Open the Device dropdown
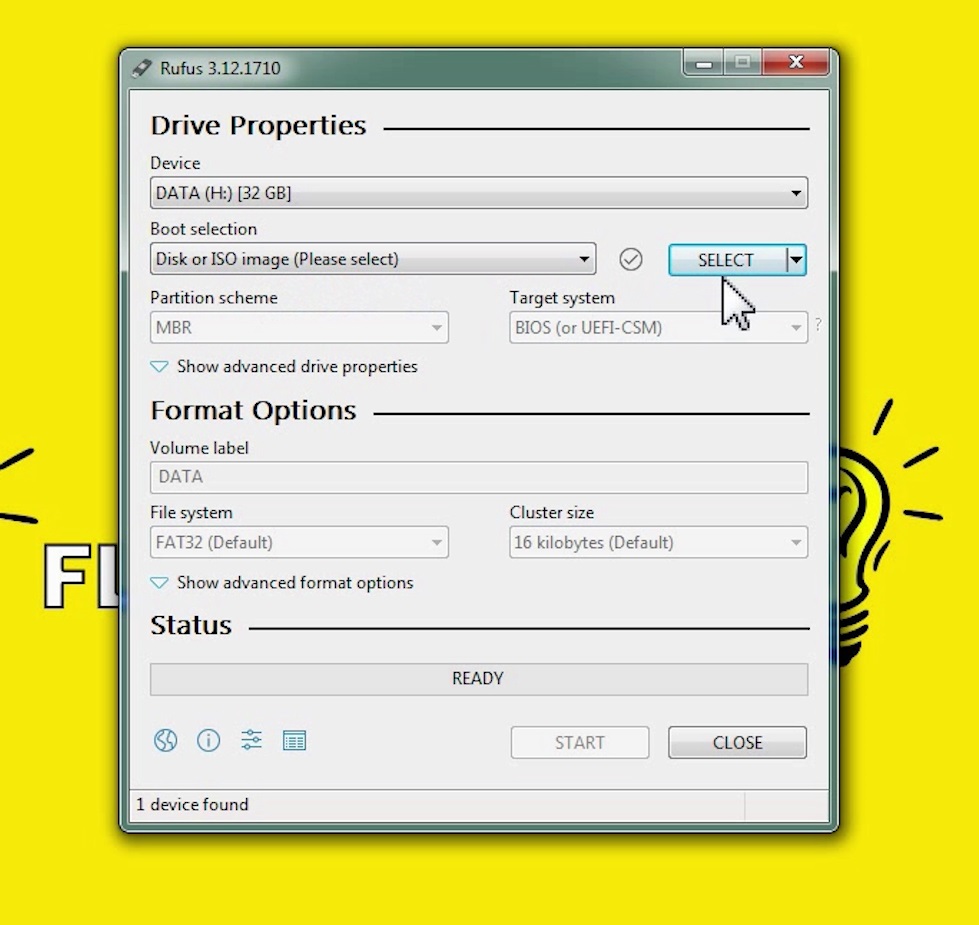This screenshot has height=925, width=979. (x=479, y=193)
